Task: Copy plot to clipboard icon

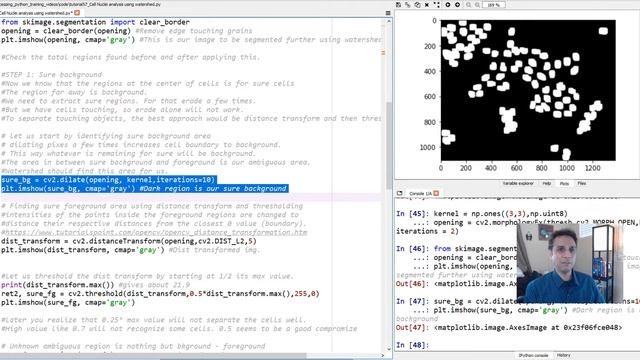Action: pyautogui.click(x=417, y=4)
